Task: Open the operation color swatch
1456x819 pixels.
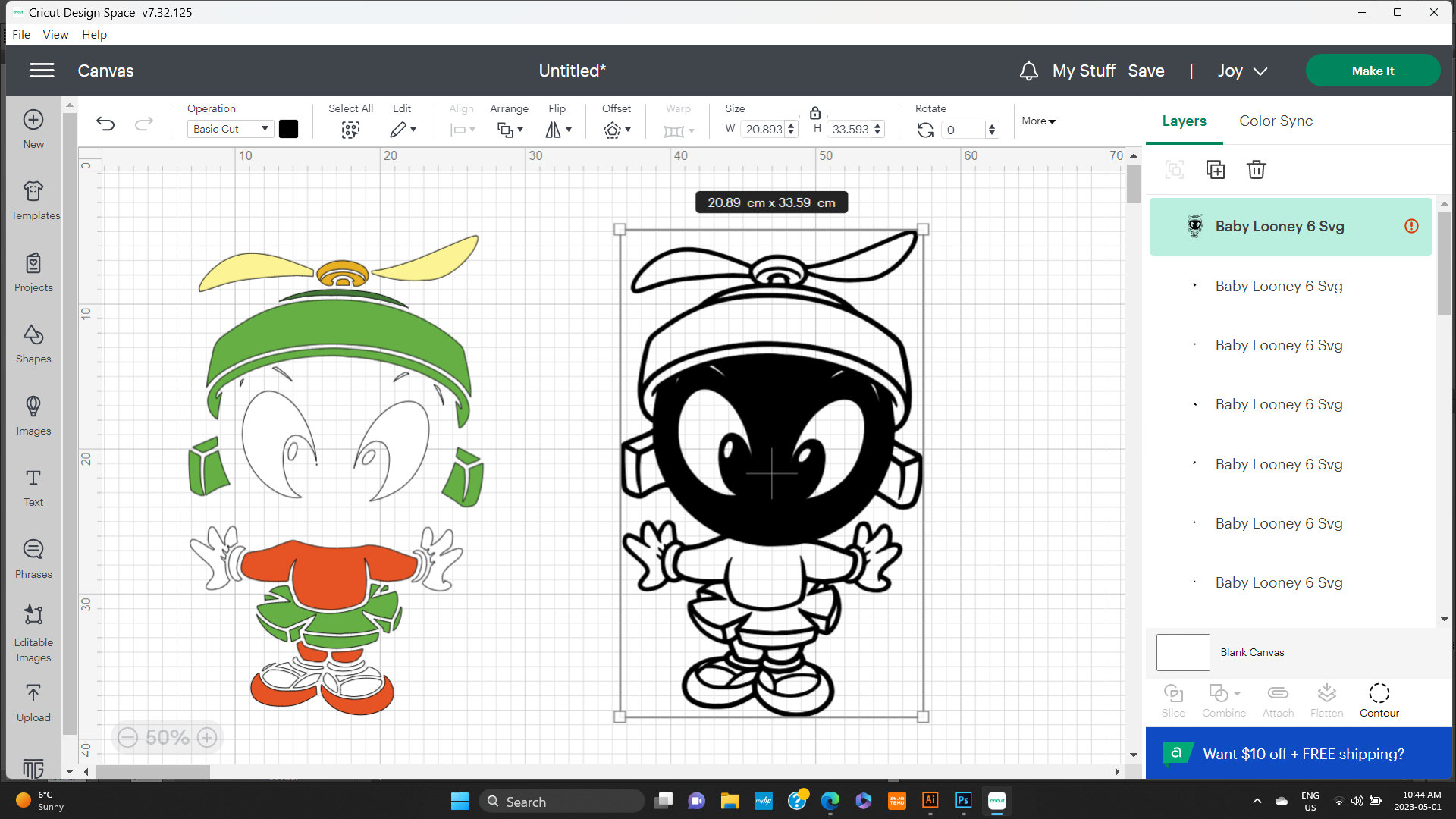Action: (x=288, y=128)
